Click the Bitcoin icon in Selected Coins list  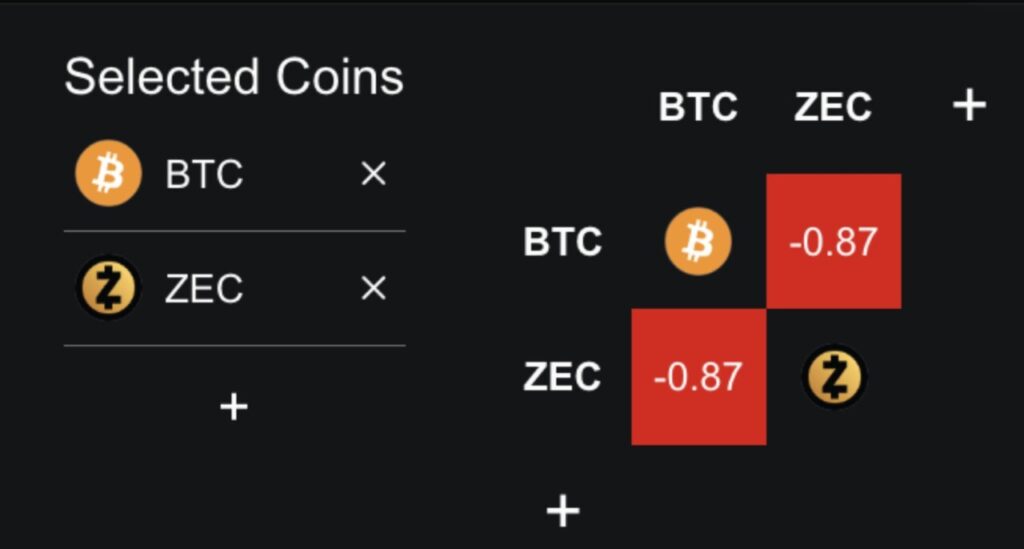[108, 174]
